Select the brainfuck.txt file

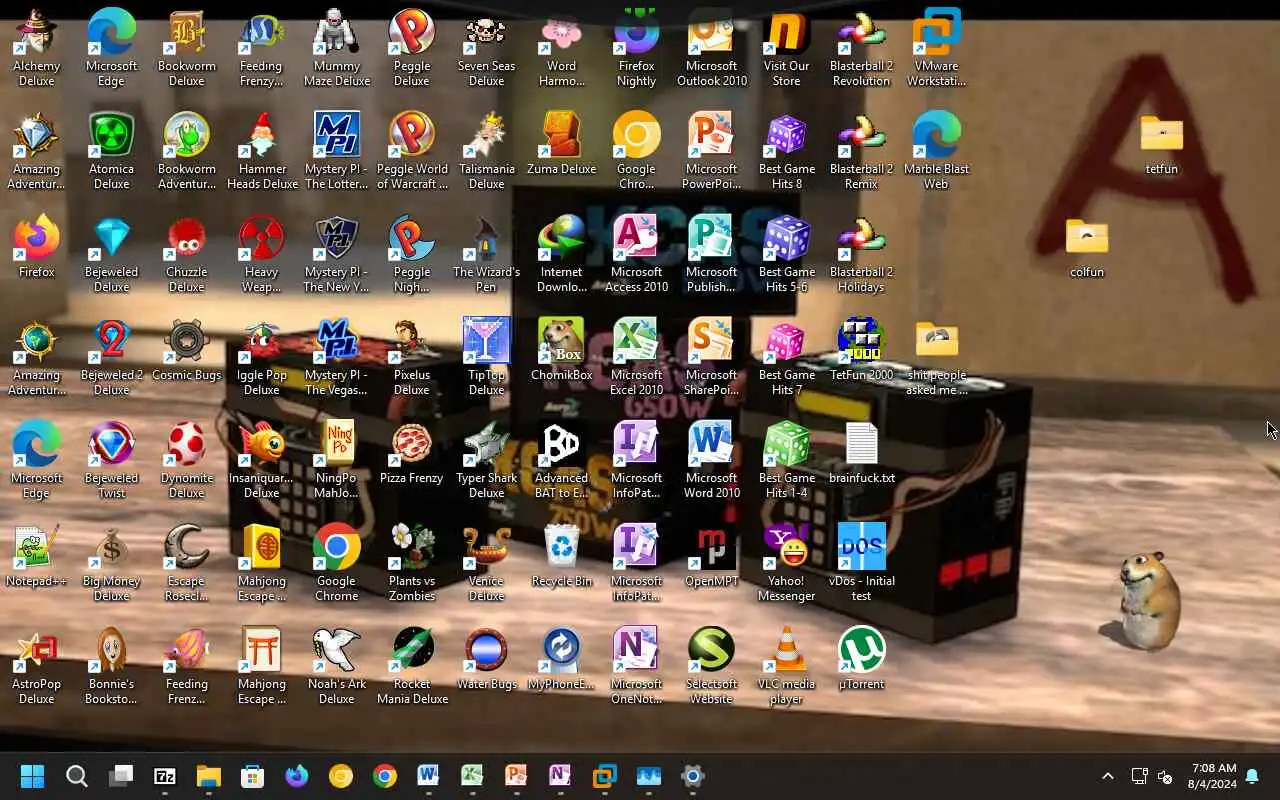click(x=861, y=453)
